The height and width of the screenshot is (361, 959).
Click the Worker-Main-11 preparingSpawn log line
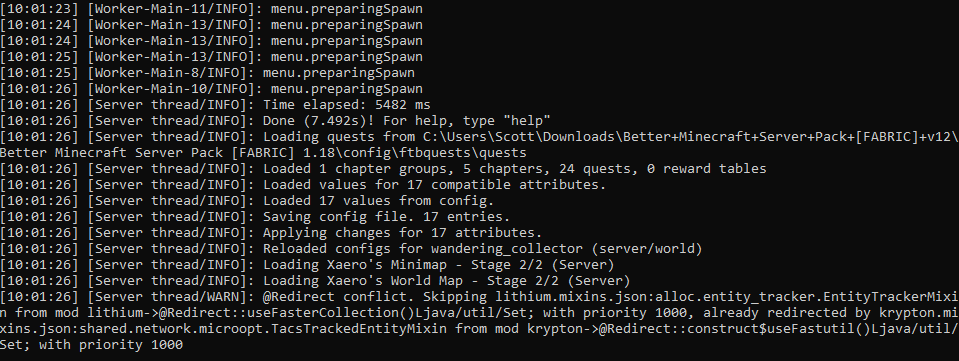[211, 9]
